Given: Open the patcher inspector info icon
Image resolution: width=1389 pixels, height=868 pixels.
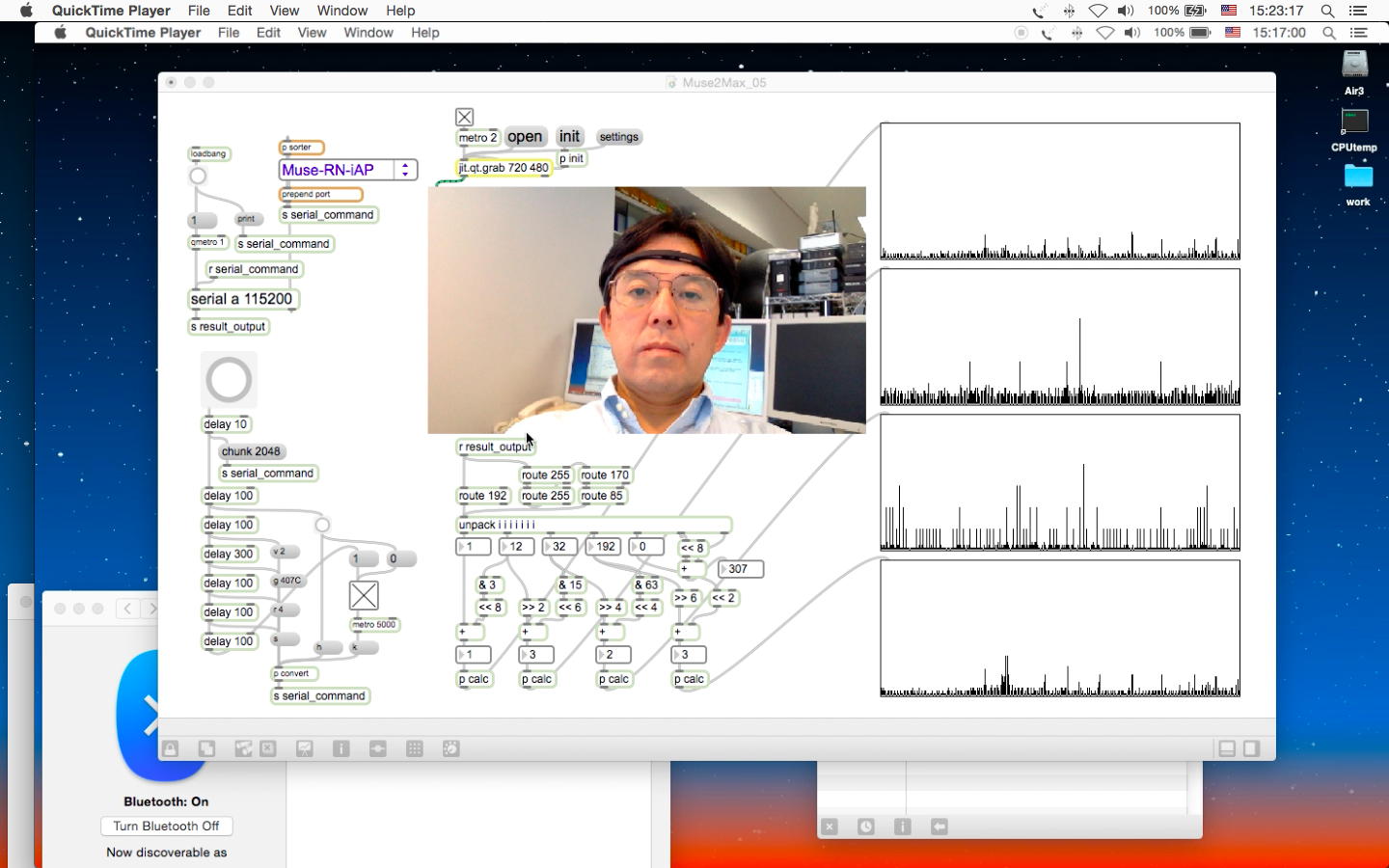Looking at the screenshot, I should pos(340,748).
